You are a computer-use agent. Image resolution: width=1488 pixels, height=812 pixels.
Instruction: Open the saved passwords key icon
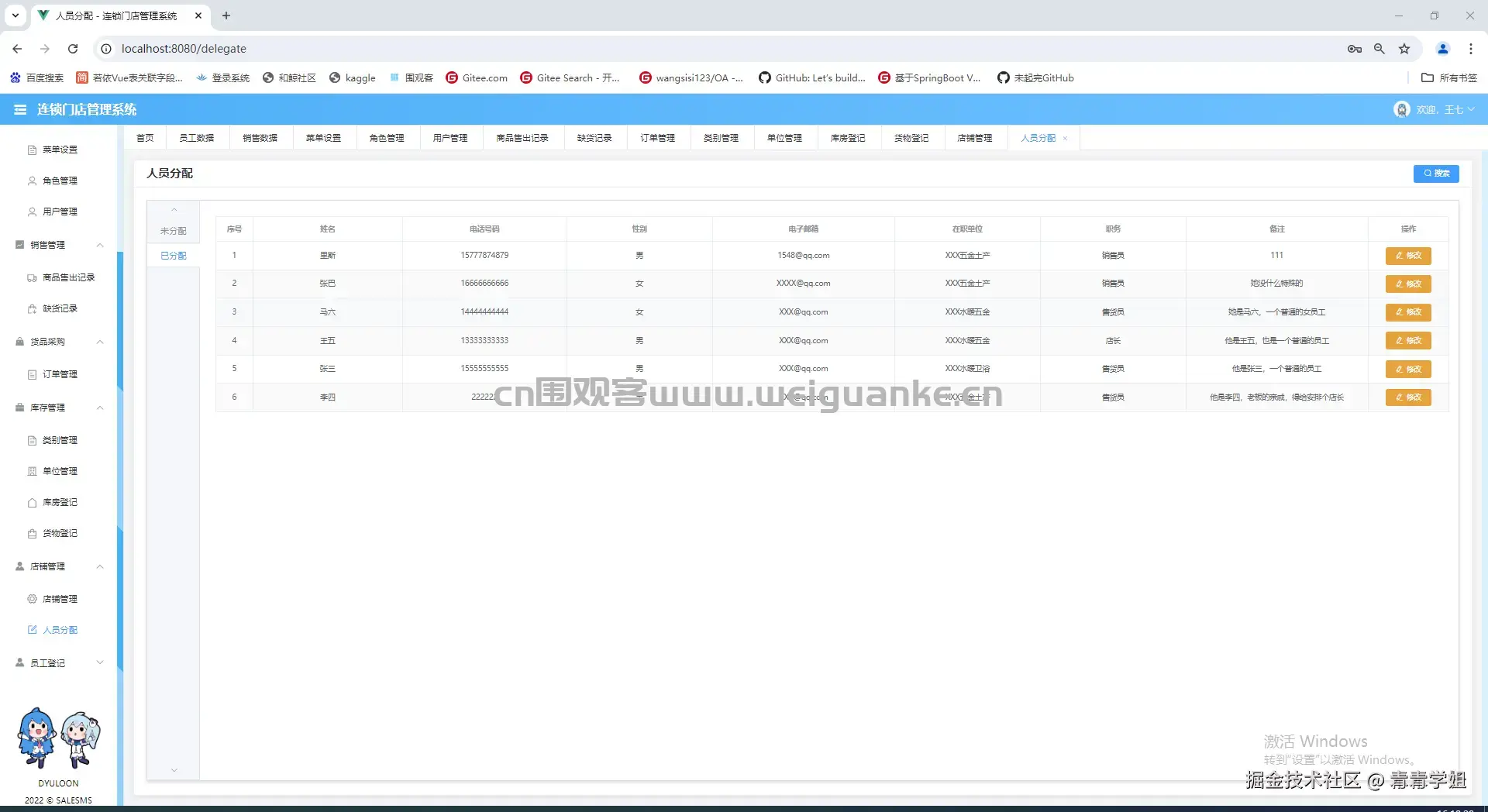[x=1355, y=49]
